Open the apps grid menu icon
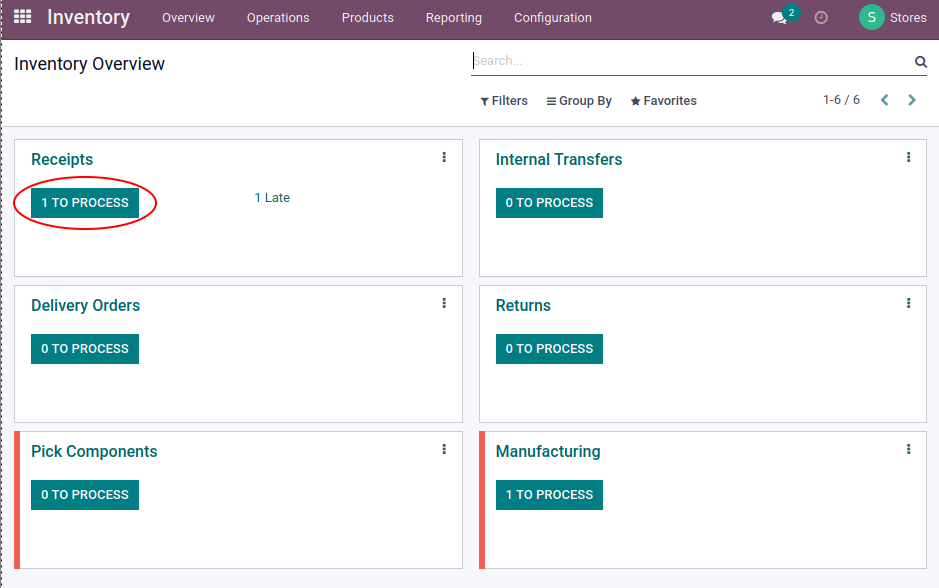Viewport: 939px width, 588px height. pos(22,17)
